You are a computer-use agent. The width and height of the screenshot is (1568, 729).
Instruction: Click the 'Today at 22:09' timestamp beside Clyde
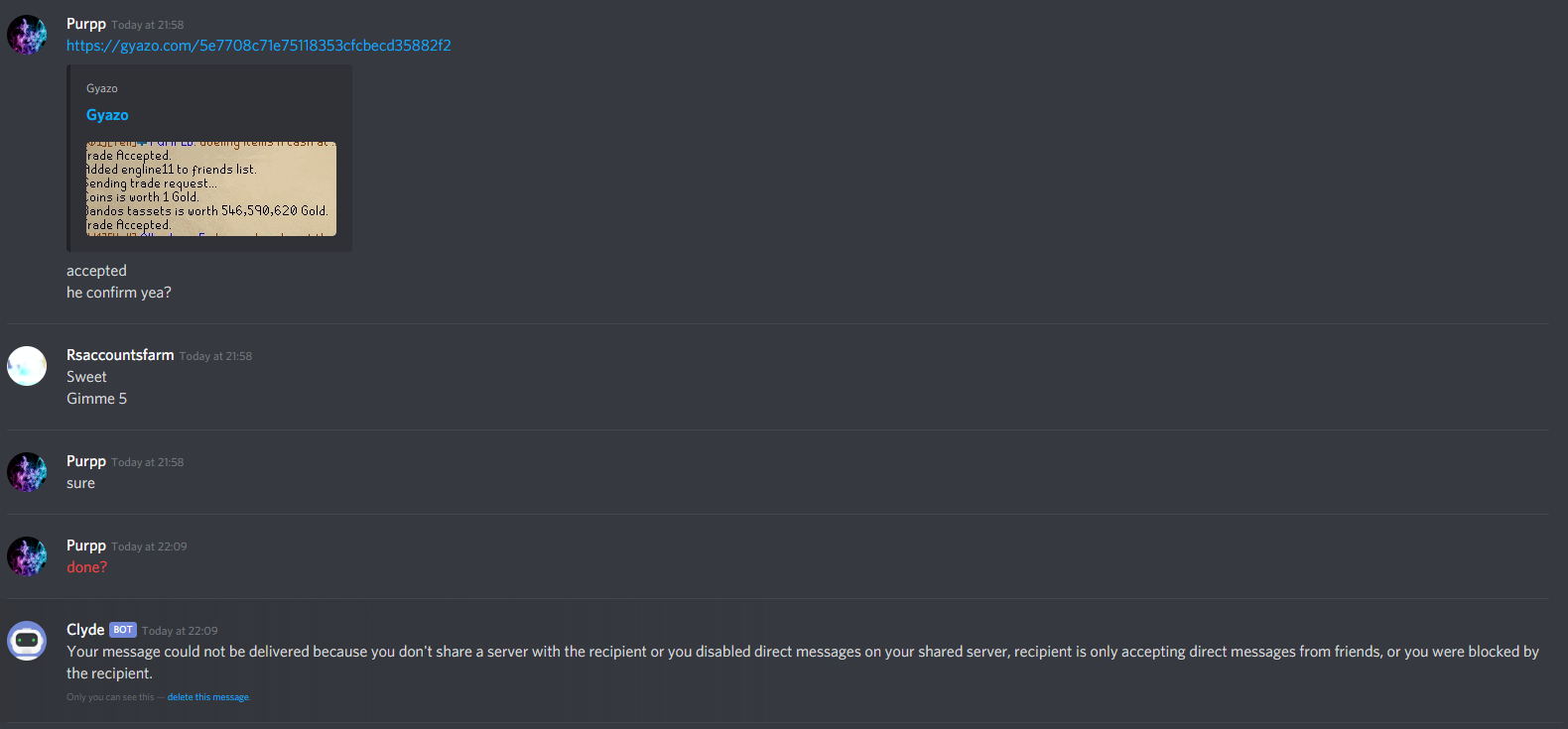[x=180, y=631]
